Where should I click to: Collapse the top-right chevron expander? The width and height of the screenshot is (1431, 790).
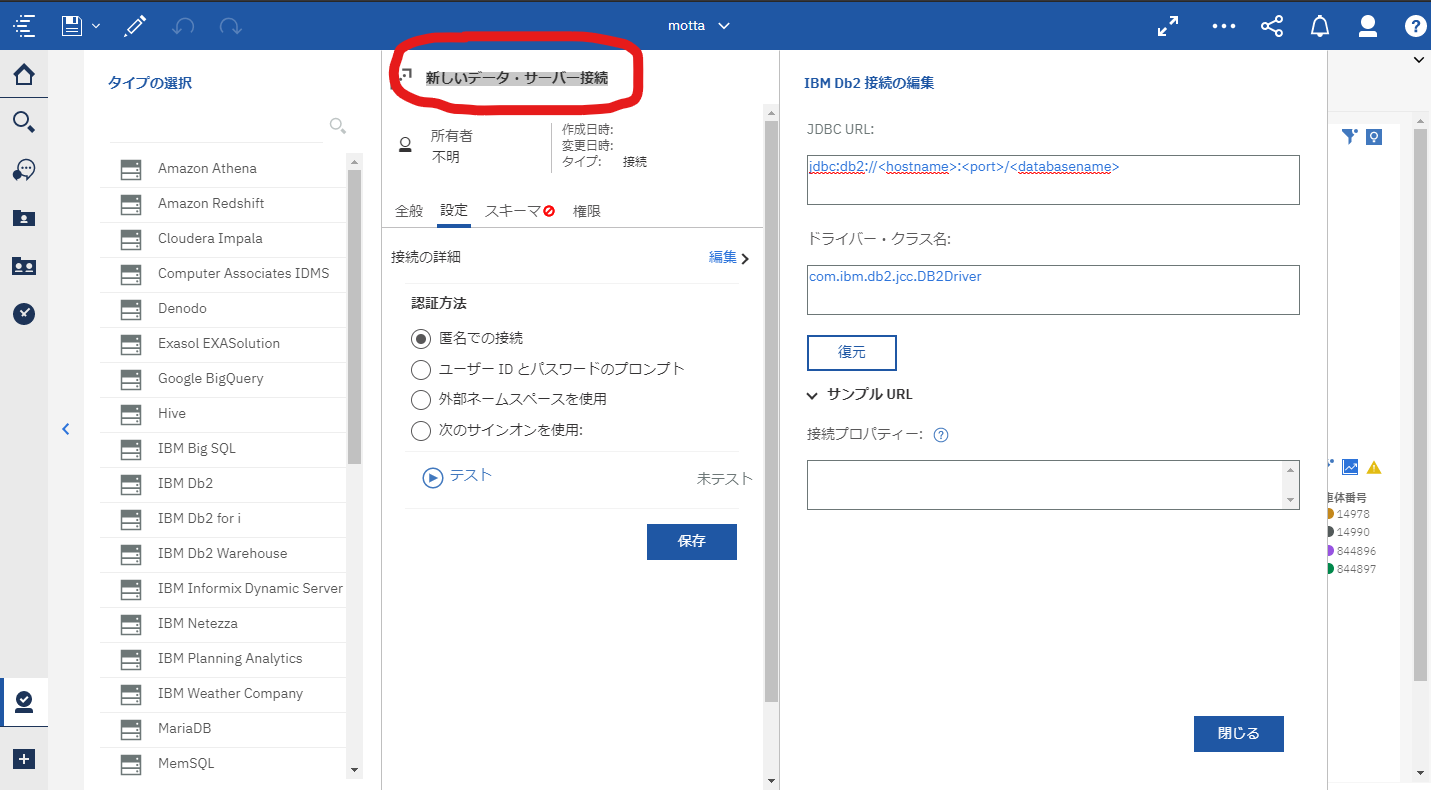click(1419, 60)
